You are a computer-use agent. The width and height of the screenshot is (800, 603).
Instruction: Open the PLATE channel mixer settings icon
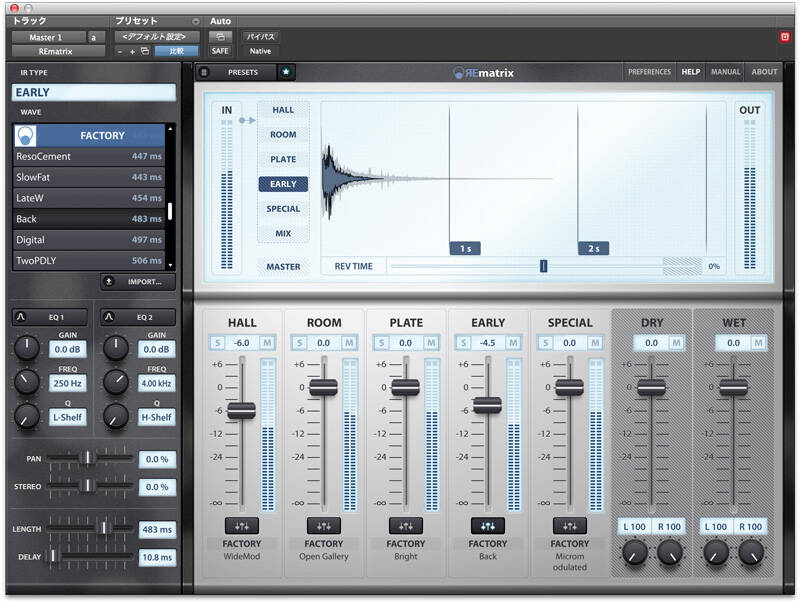click(406, 526)
